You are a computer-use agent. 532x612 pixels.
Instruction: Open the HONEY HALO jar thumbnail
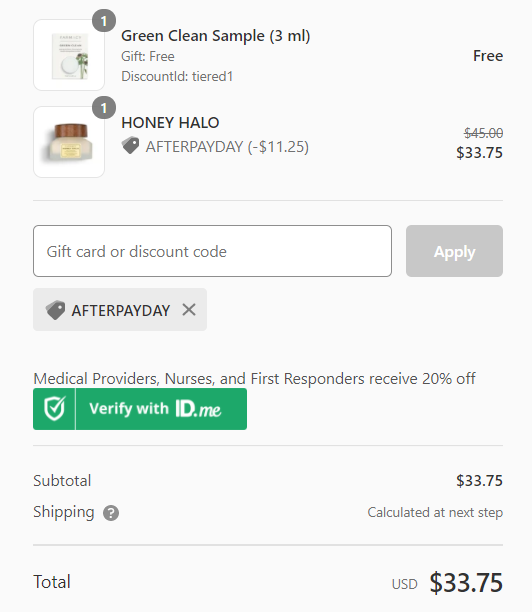pyautogui.click(x=69, y=142)
